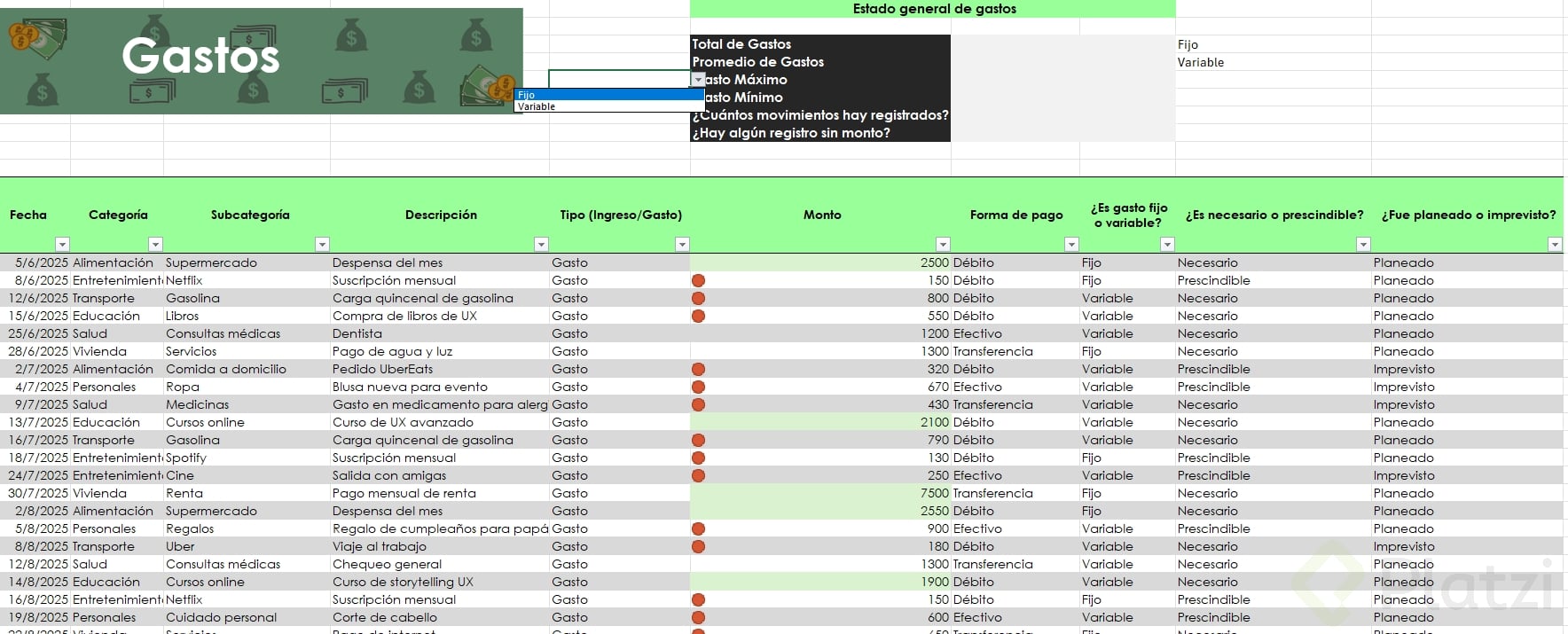1568x634 pixels.
Task: Open the planeado o imprevisto filter dropdown
Action: coord(1554,245)
